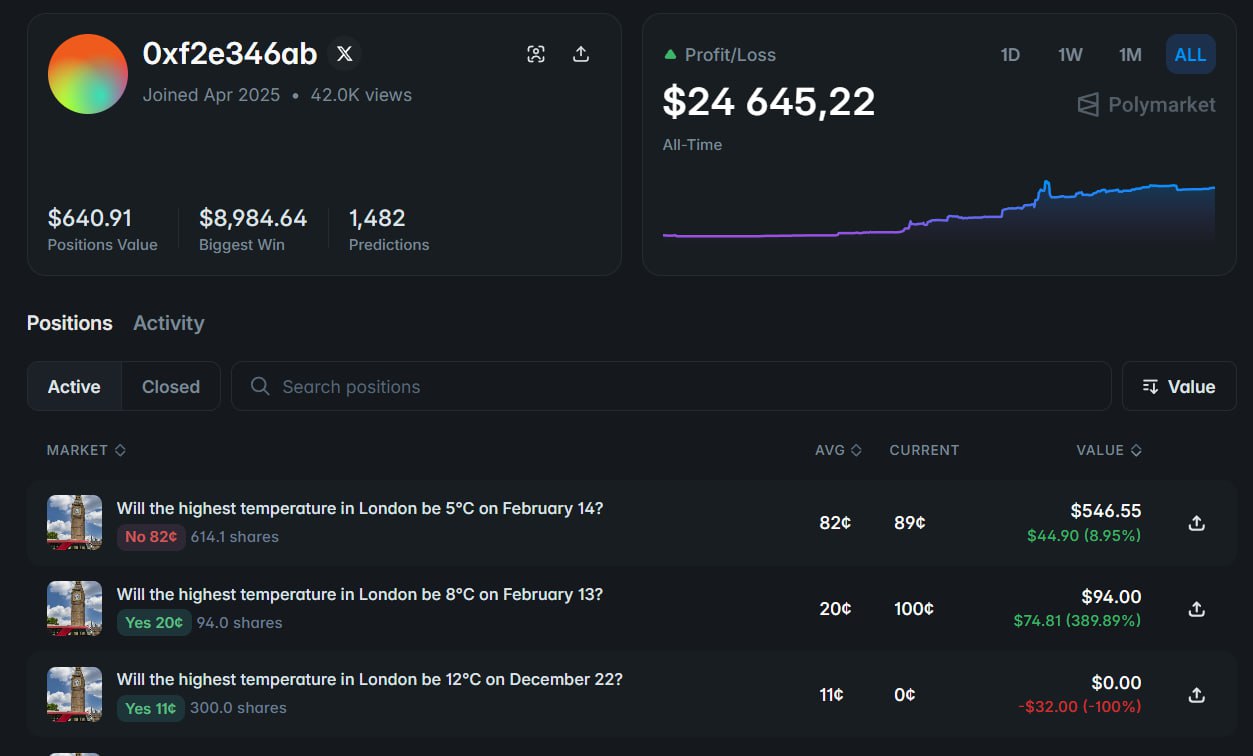Switch to the Activity tab
Image resolution: width=1253 pixels, height=756 pixels.
168,323
